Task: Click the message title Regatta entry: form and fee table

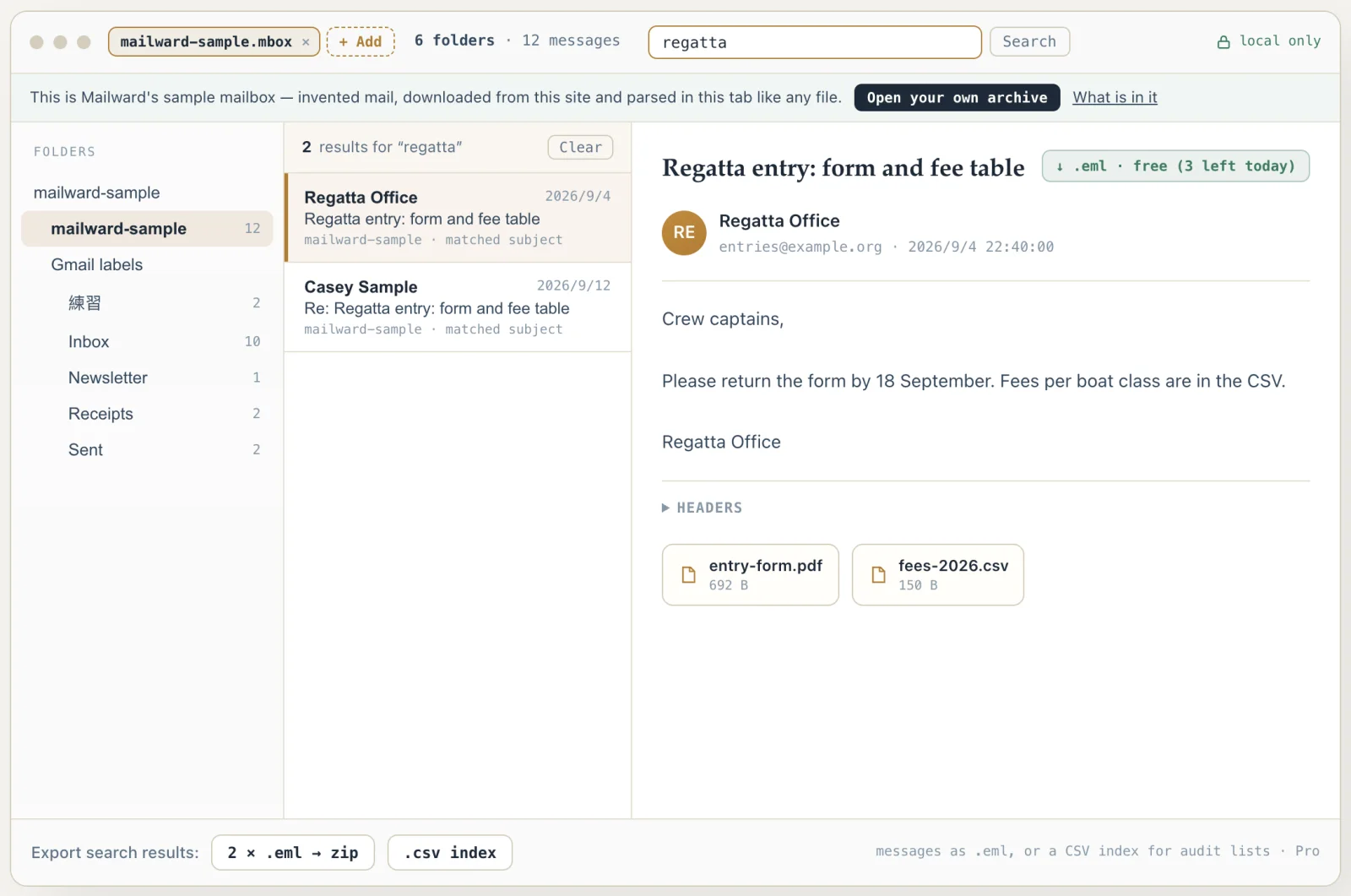Action: 844,168
